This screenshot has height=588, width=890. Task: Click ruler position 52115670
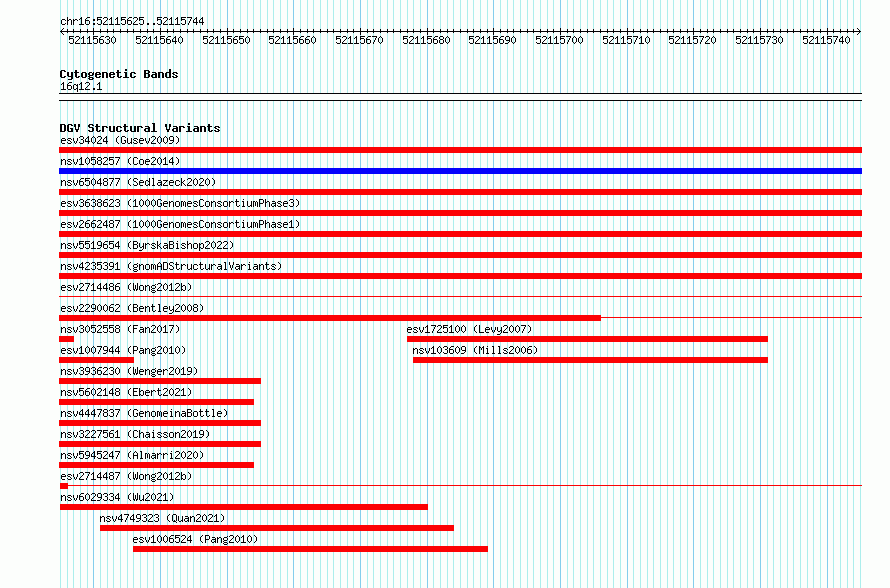click(359, 40)
